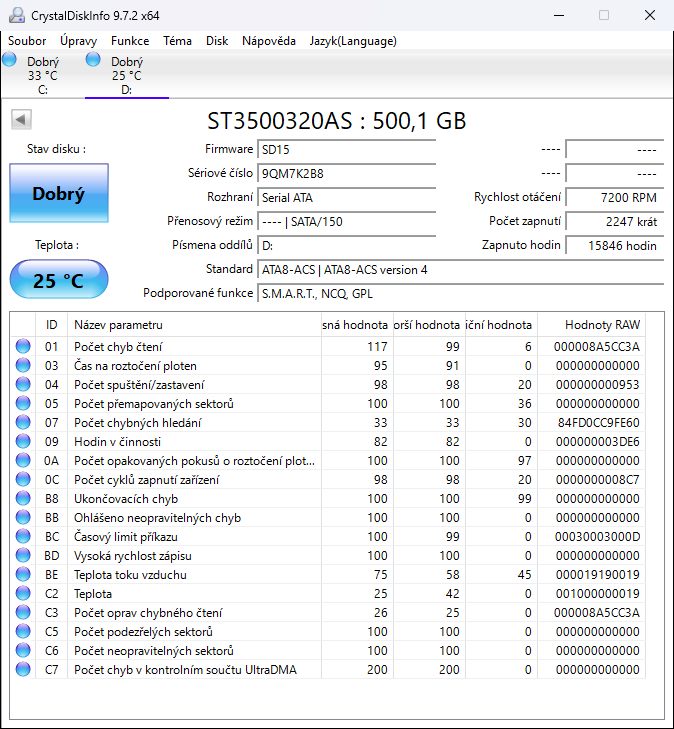This screenshot has width=674, height=729.
Task: Minimize the CrystalDiskInfo window
Action: coord(559,15)
